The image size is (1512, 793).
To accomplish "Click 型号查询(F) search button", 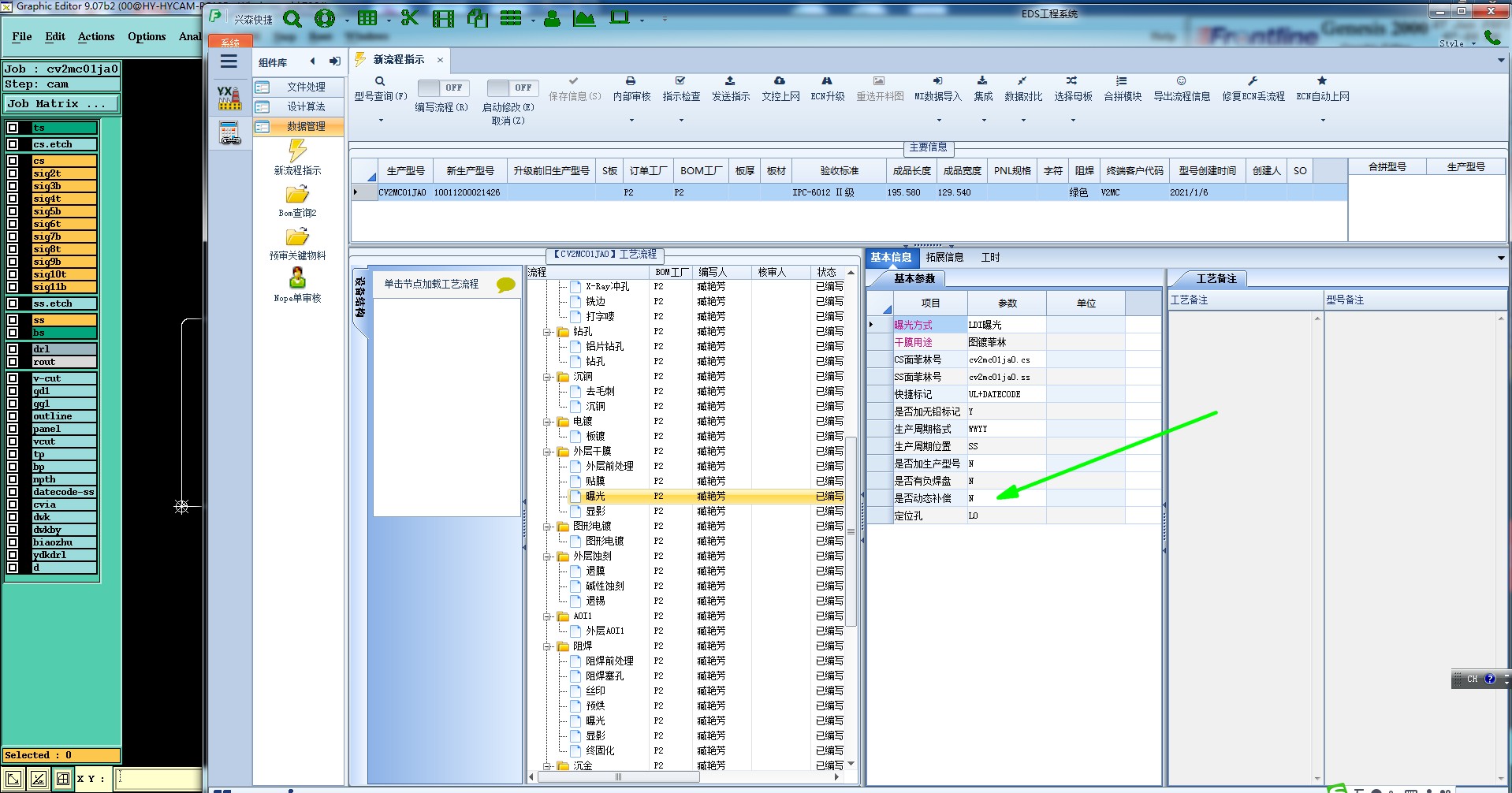I will pyautogui.click(x=380, y=88).
